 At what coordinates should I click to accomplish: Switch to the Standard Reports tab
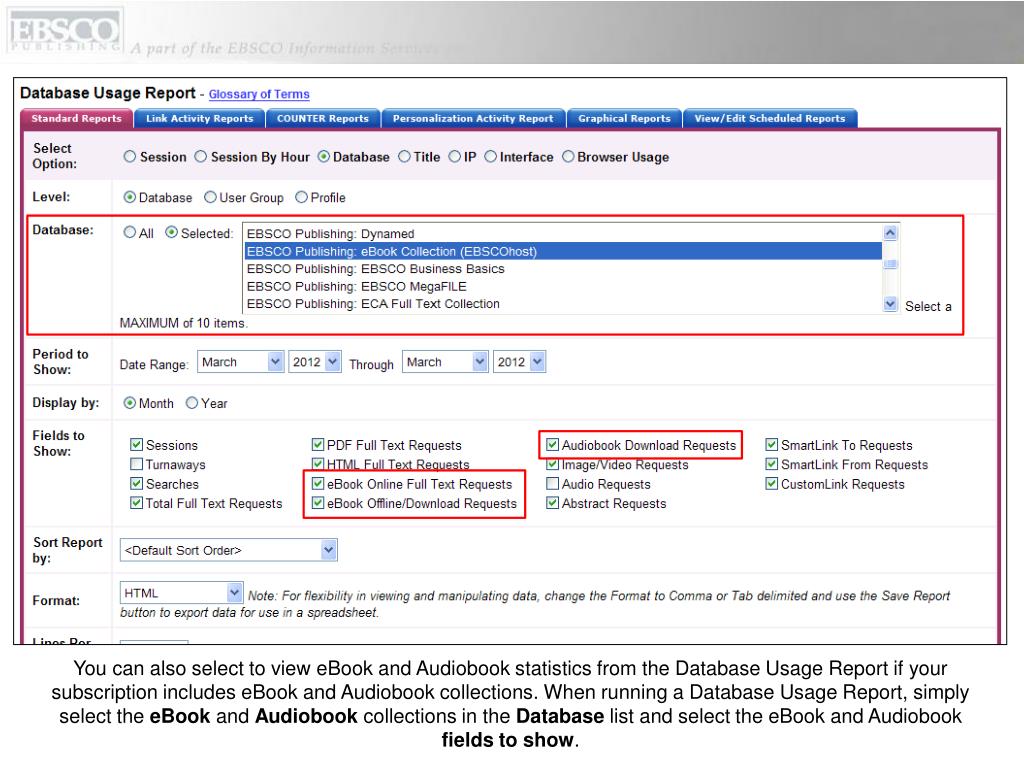(76, 118)
